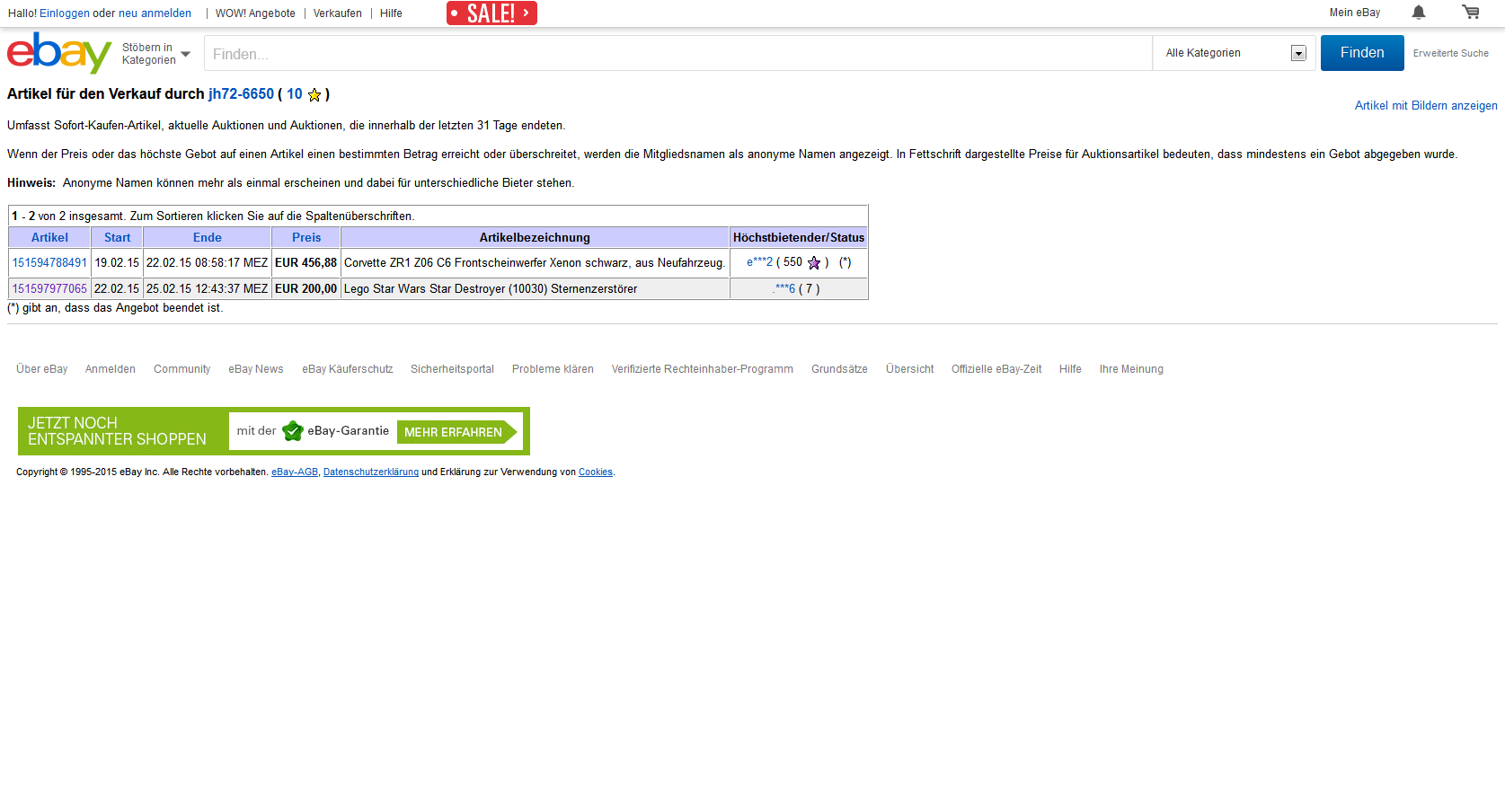The image size is (1505, 812).
Task: Open the Grundsätze footer link
Action: pos(839,369)
